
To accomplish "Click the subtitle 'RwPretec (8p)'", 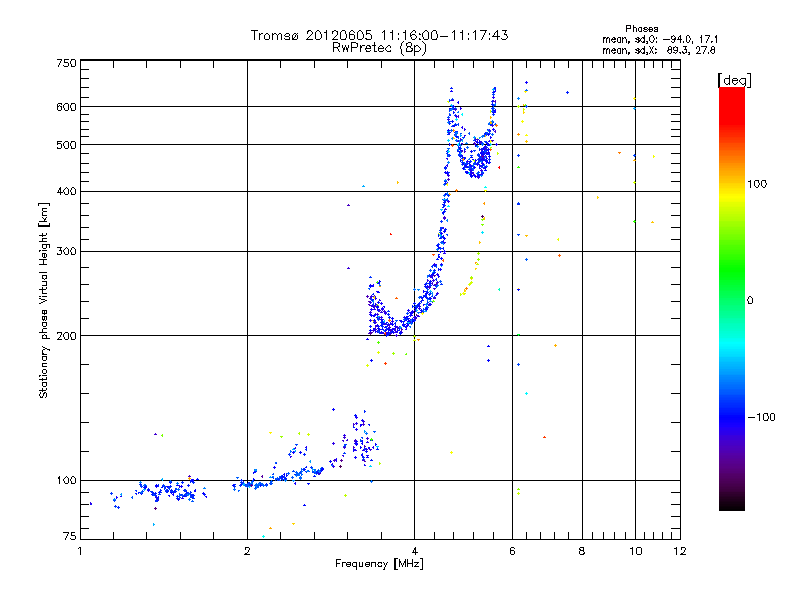I will (379, 48).
